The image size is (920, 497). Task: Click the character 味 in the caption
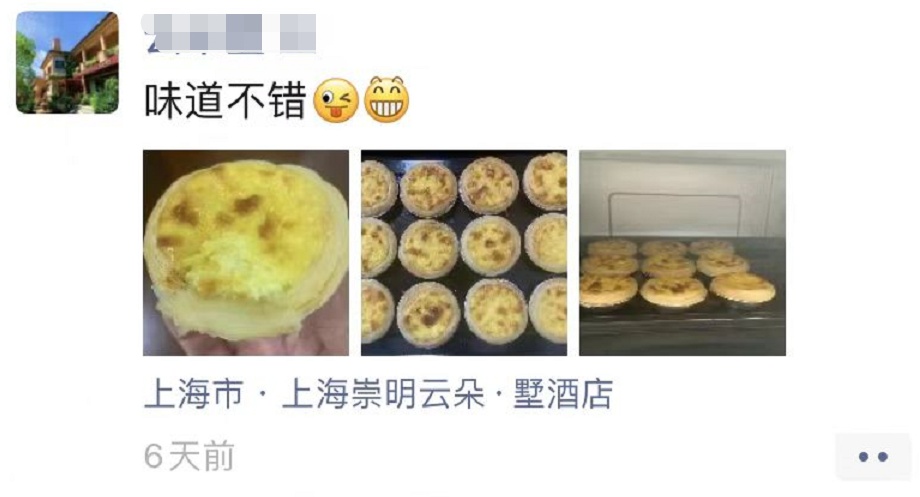pos(164,101)
